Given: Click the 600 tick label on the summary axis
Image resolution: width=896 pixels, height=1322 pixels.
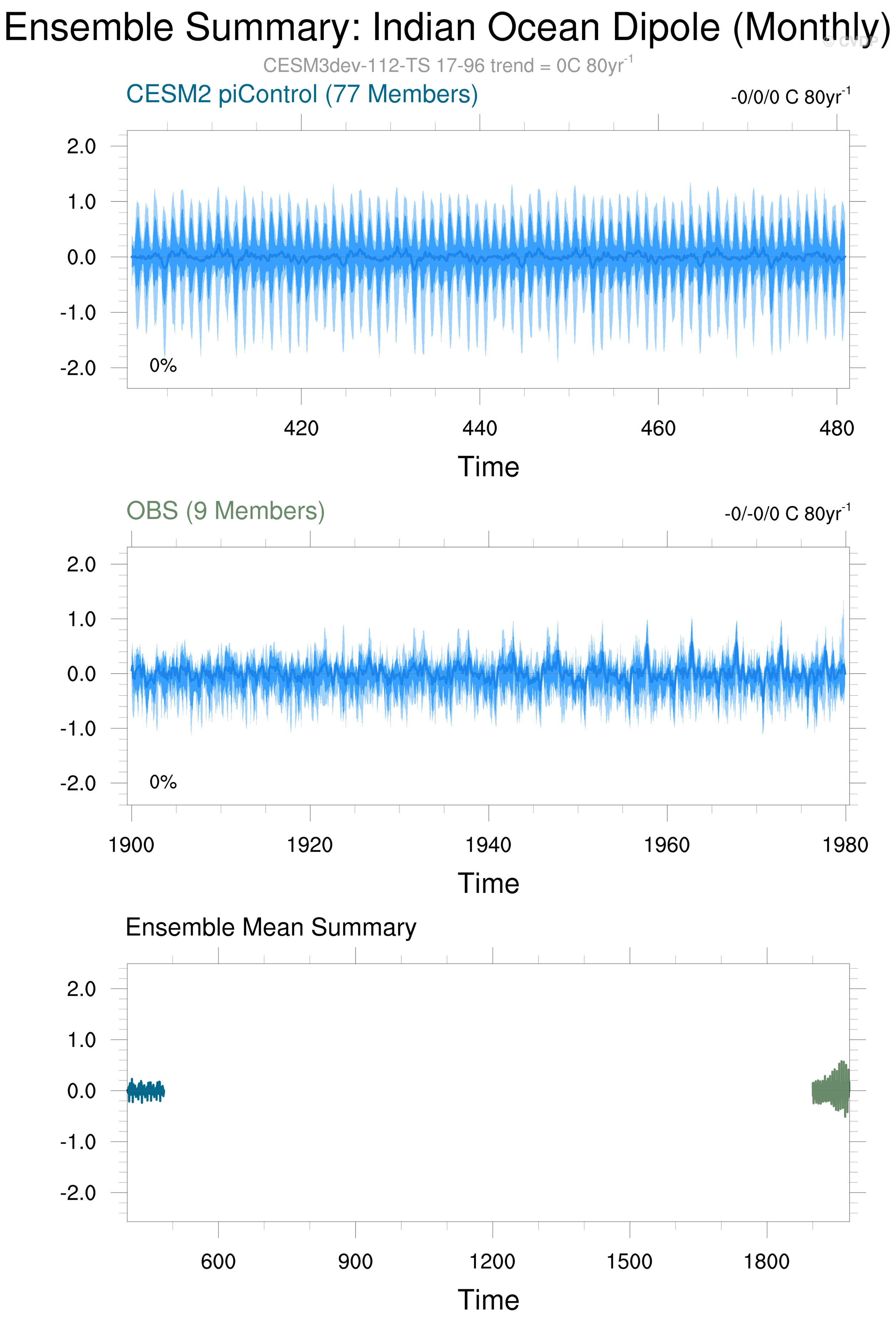Looking at the screenshot, I should [218, 1261].
